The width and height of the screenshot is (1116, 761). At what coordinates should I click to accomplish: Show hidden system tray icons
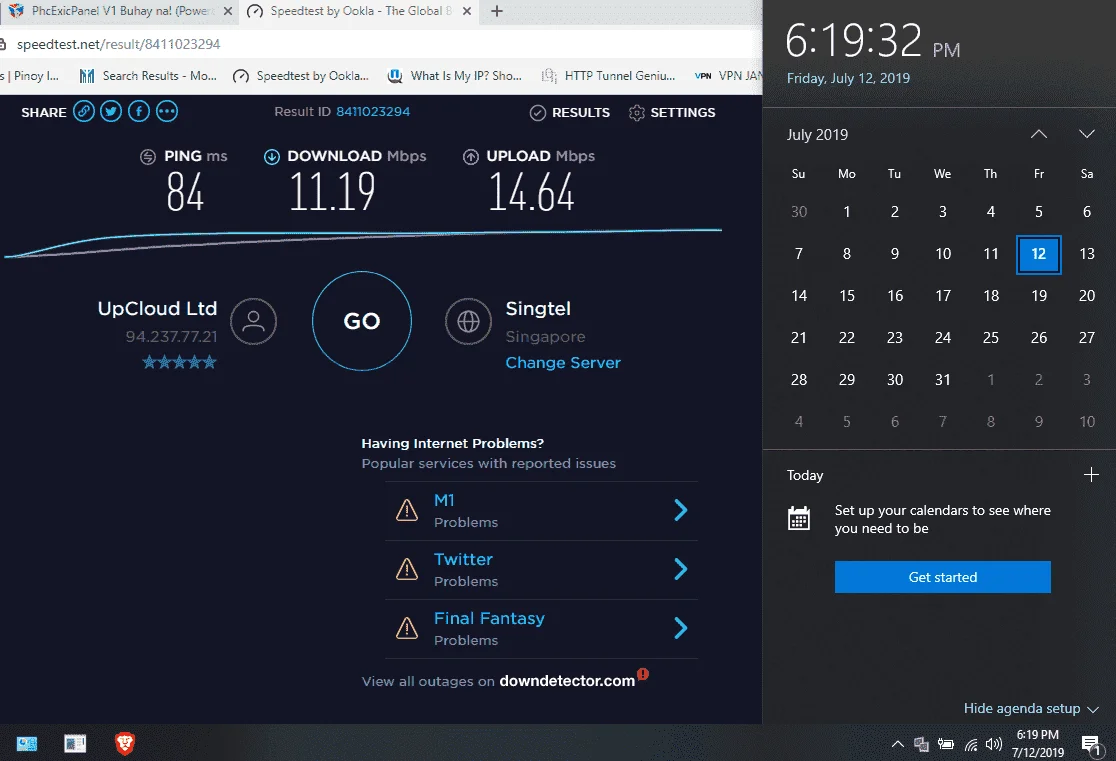click(x=898, y=744)
